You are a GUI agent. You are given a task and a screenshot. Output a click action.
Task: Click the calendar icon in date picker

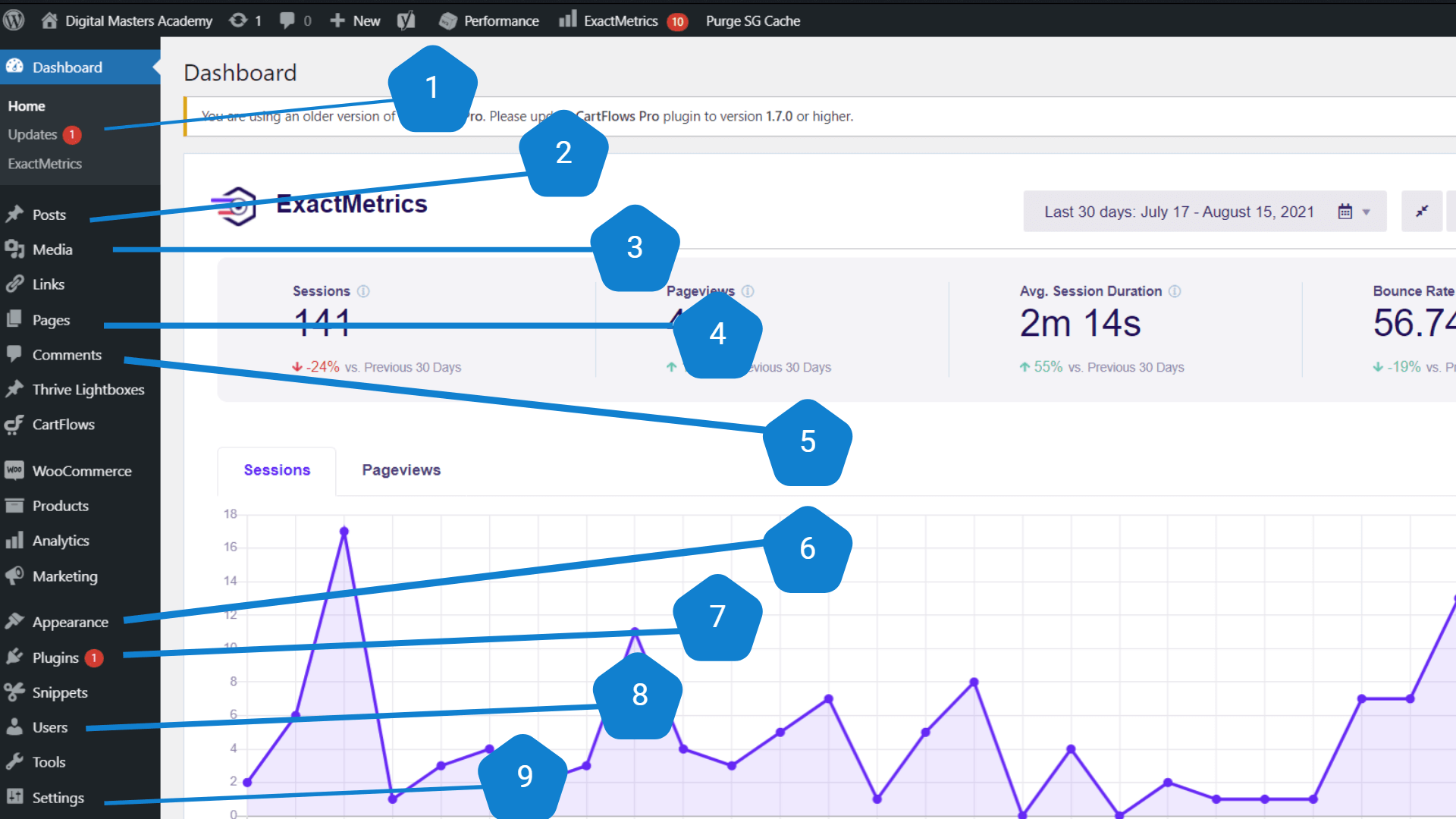tap(1345, 212)
